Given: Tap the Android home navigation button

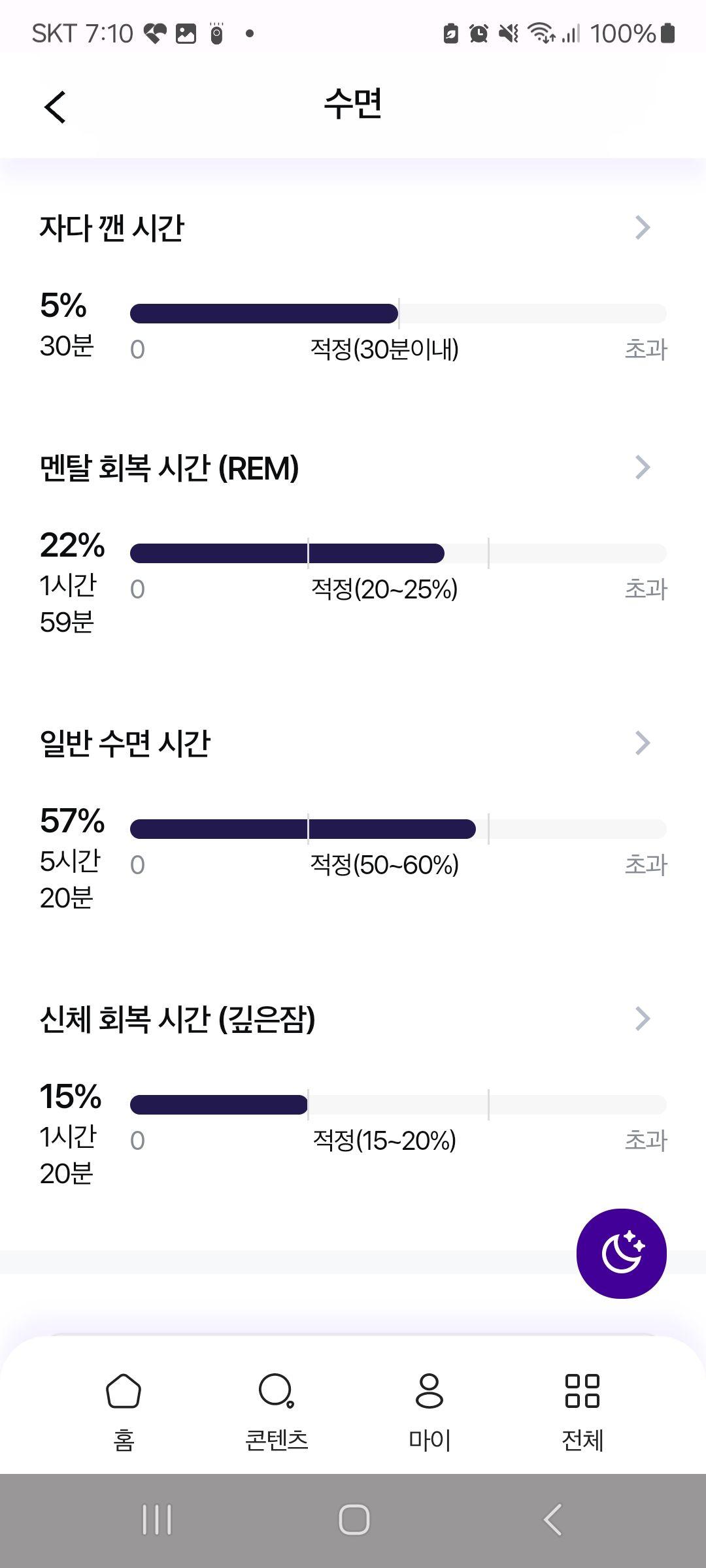Looking at the screenshot, I should (x=354, y=1520).
